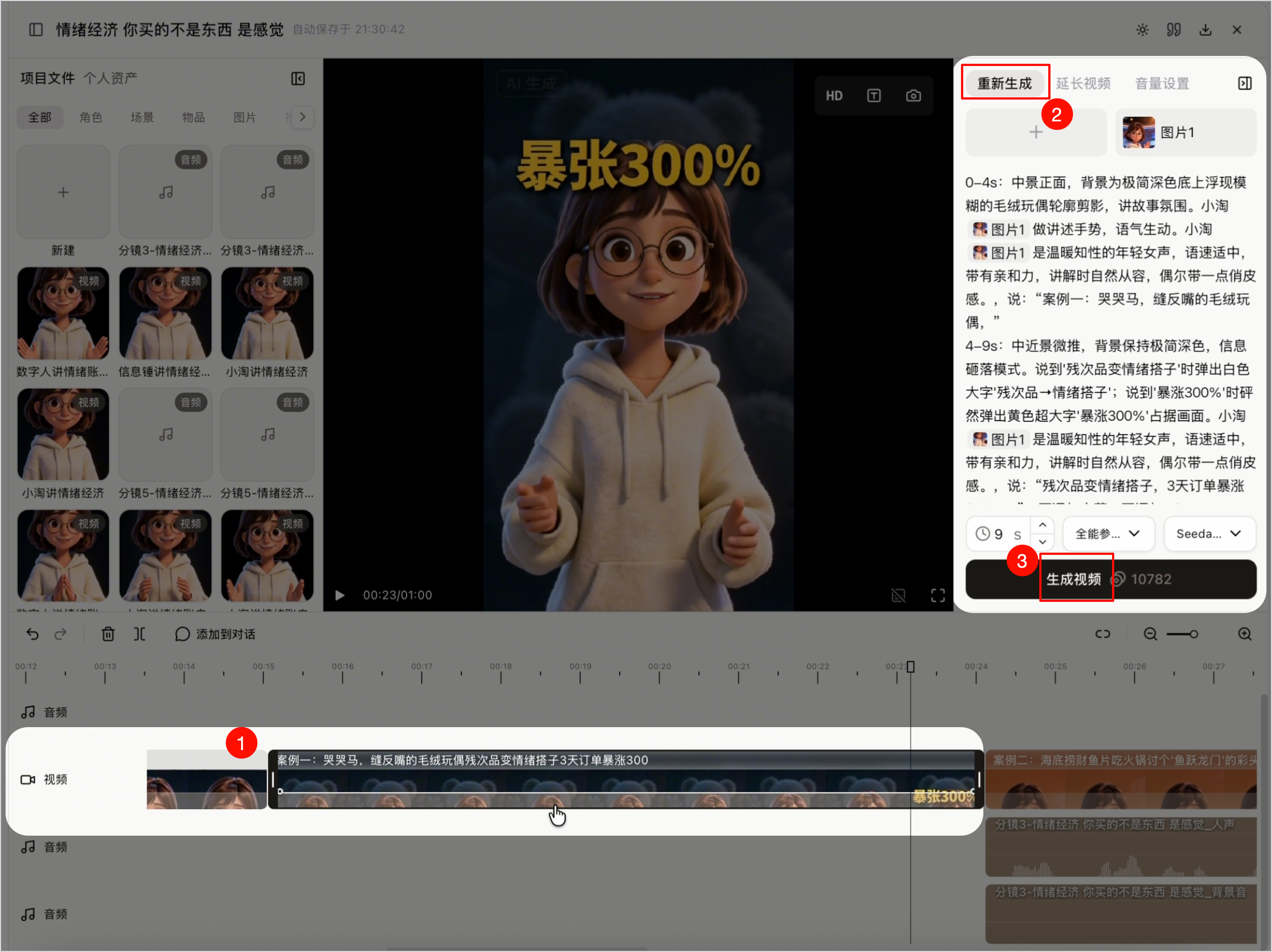
Task: Expand more asset category filters chevron
Action: tap(303, 117)
